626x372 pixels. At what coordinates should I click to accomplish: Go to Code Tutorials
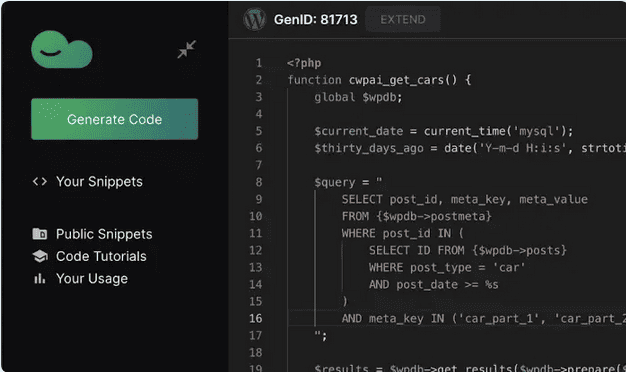[x=101, y=256]
